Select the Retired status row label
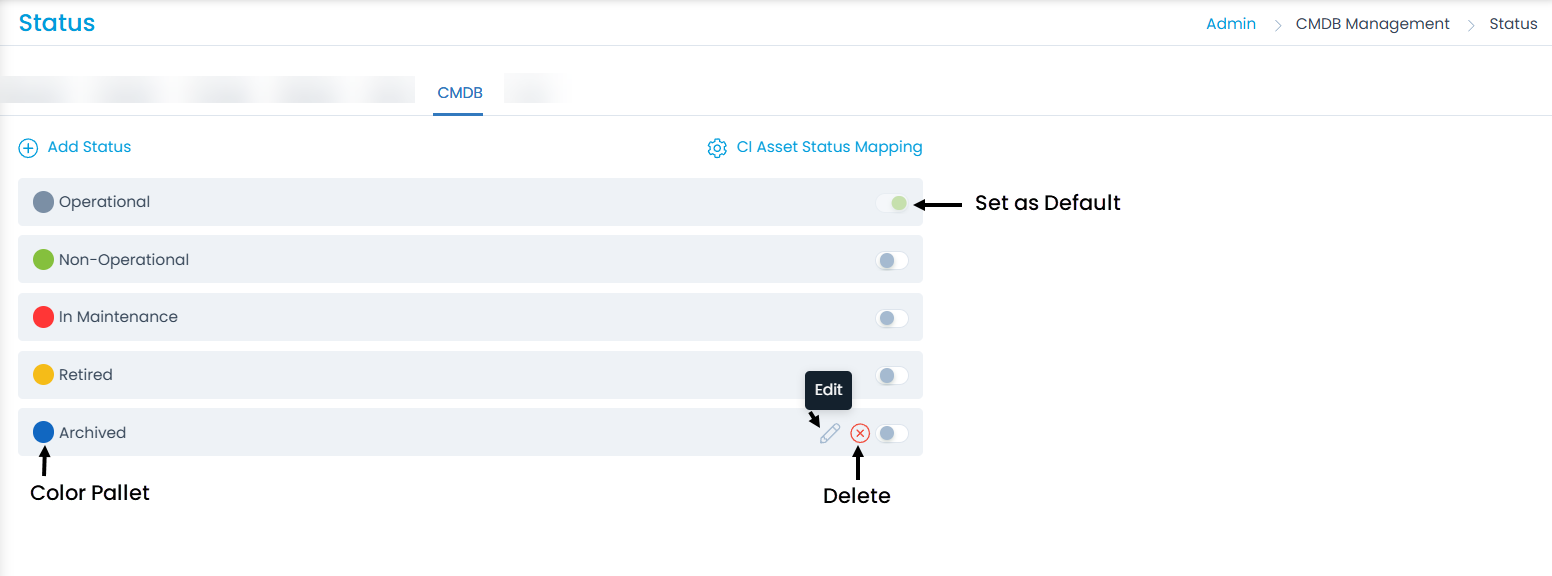Screen dimensions: 1552x576 [86, 375]
